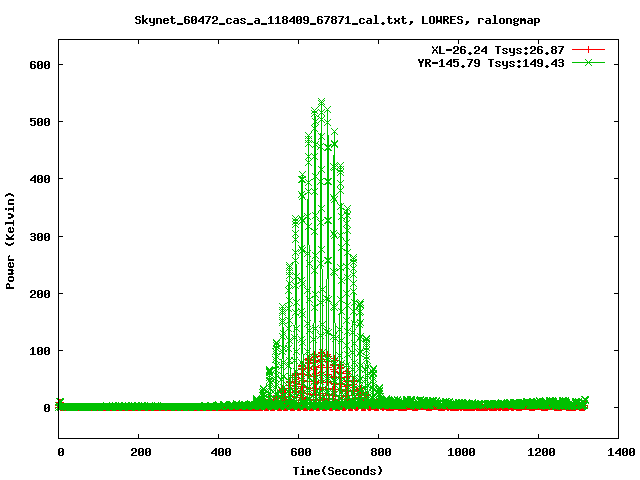Screen dimensions: 640x480
Task: Click the 800 x-axis tick label
Action: pyautogui.click(x=380, y=452)
